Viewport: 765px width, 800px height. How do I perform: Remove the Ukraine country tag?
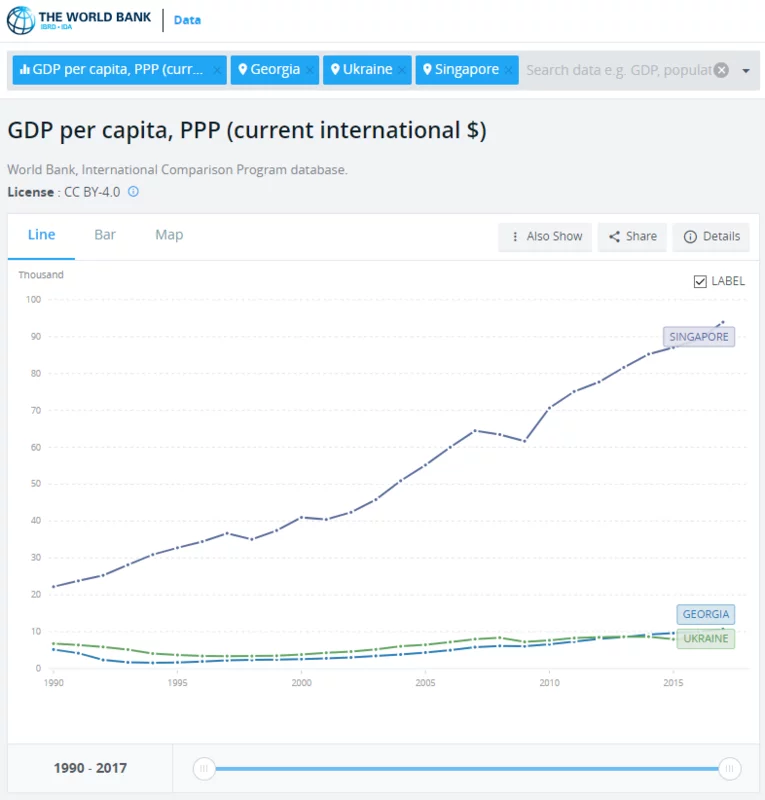tap(402, 70)
